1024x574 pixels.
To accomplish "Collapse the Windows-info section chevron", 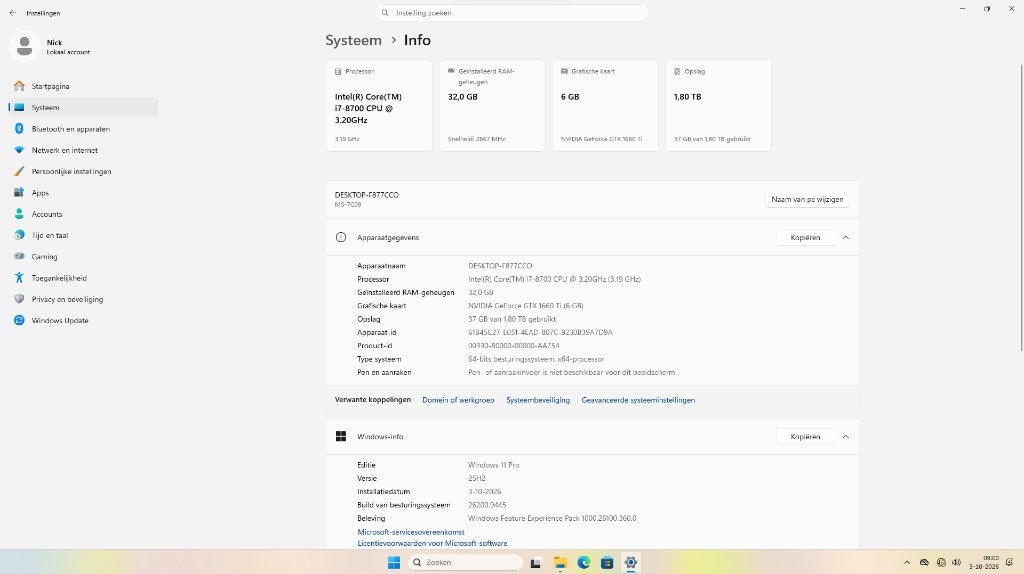I will click(846, 437).
